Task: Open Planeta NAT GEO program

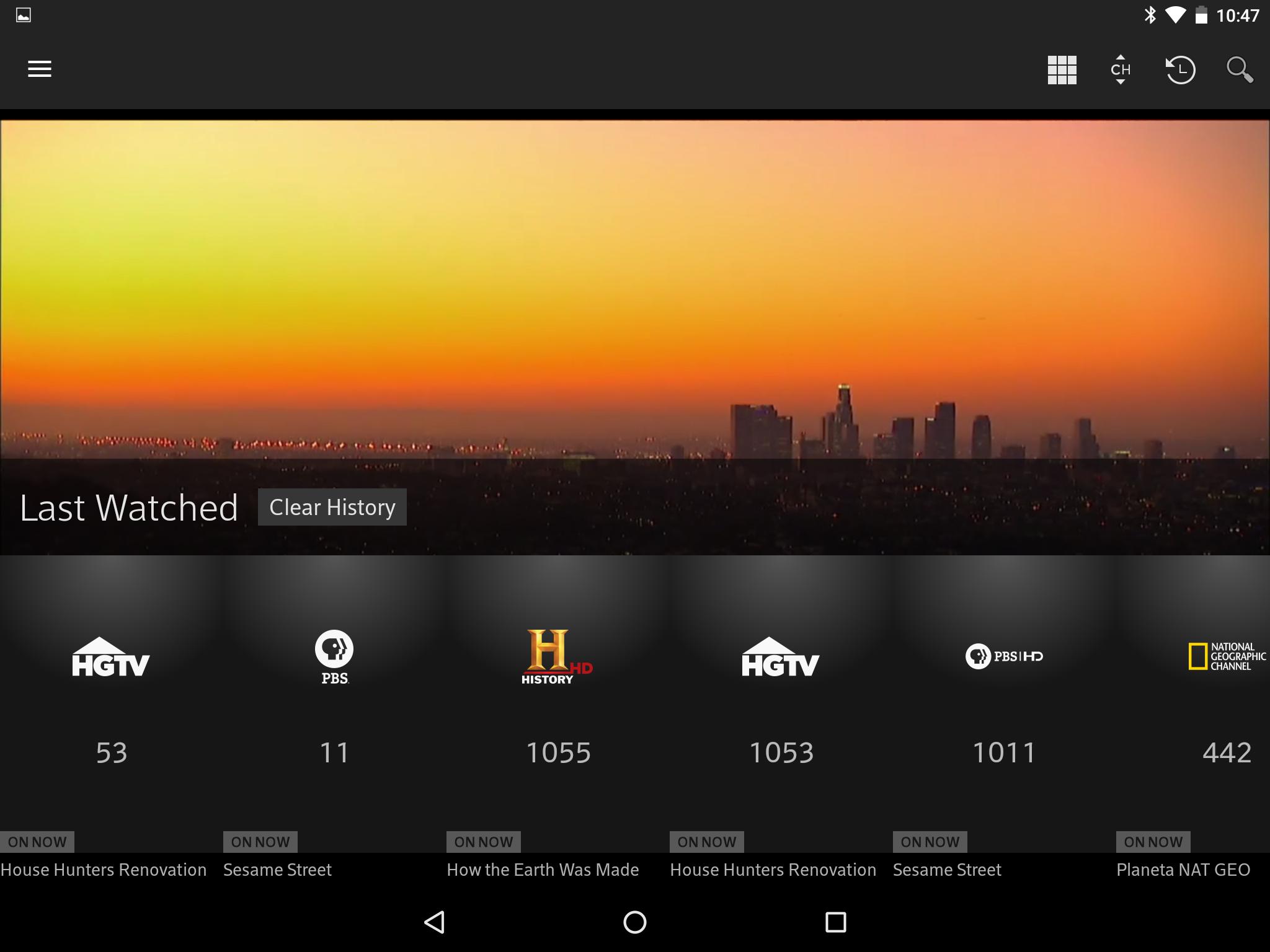Action: pos(1183,870)
